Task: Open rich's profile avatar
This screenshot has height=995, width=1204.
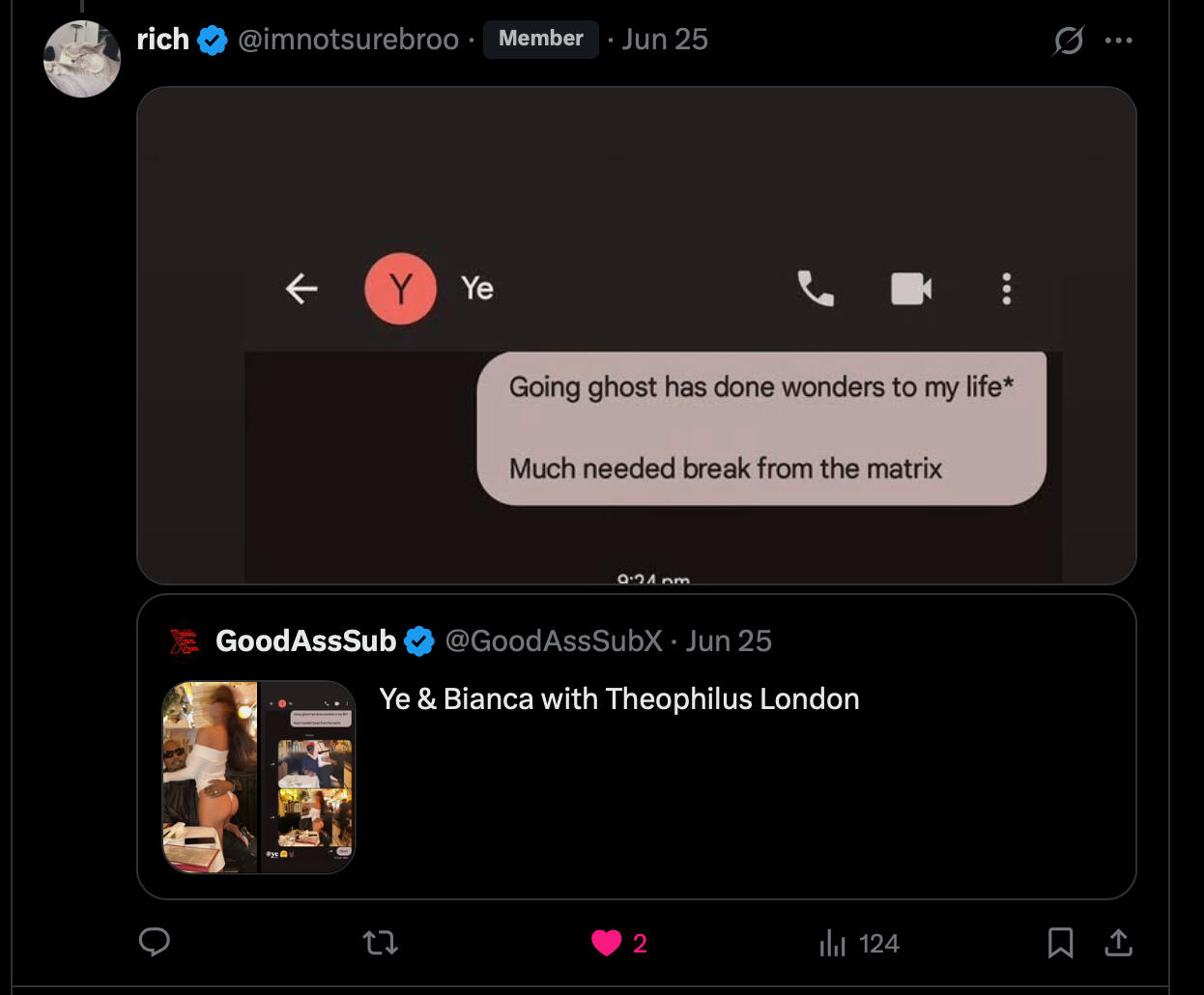Action: 82,59
